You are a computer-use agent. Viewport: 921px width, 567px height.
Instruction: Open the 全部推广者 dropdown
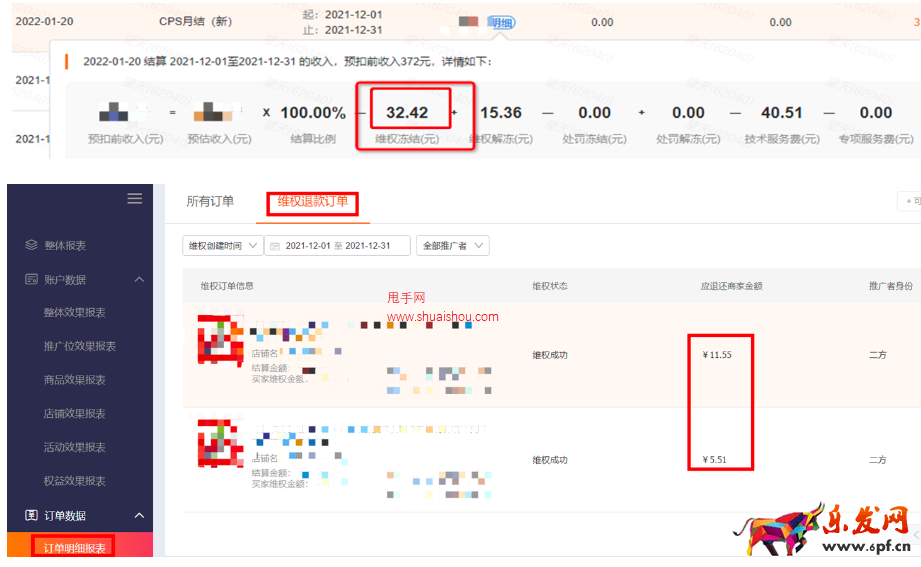click(x=453, y=246)
